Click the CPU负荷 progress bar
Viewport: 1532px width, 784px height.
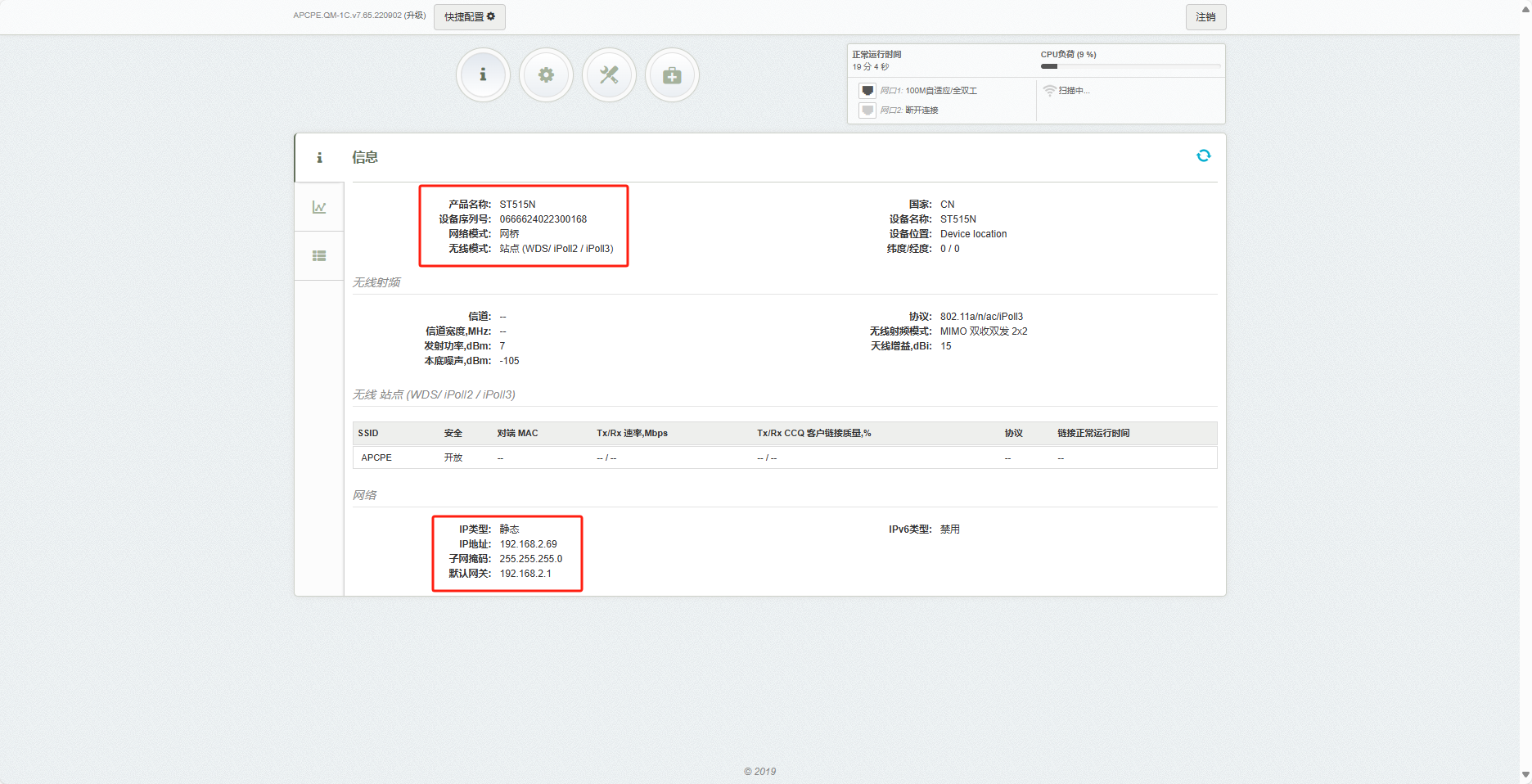[x=1130, y=66]
